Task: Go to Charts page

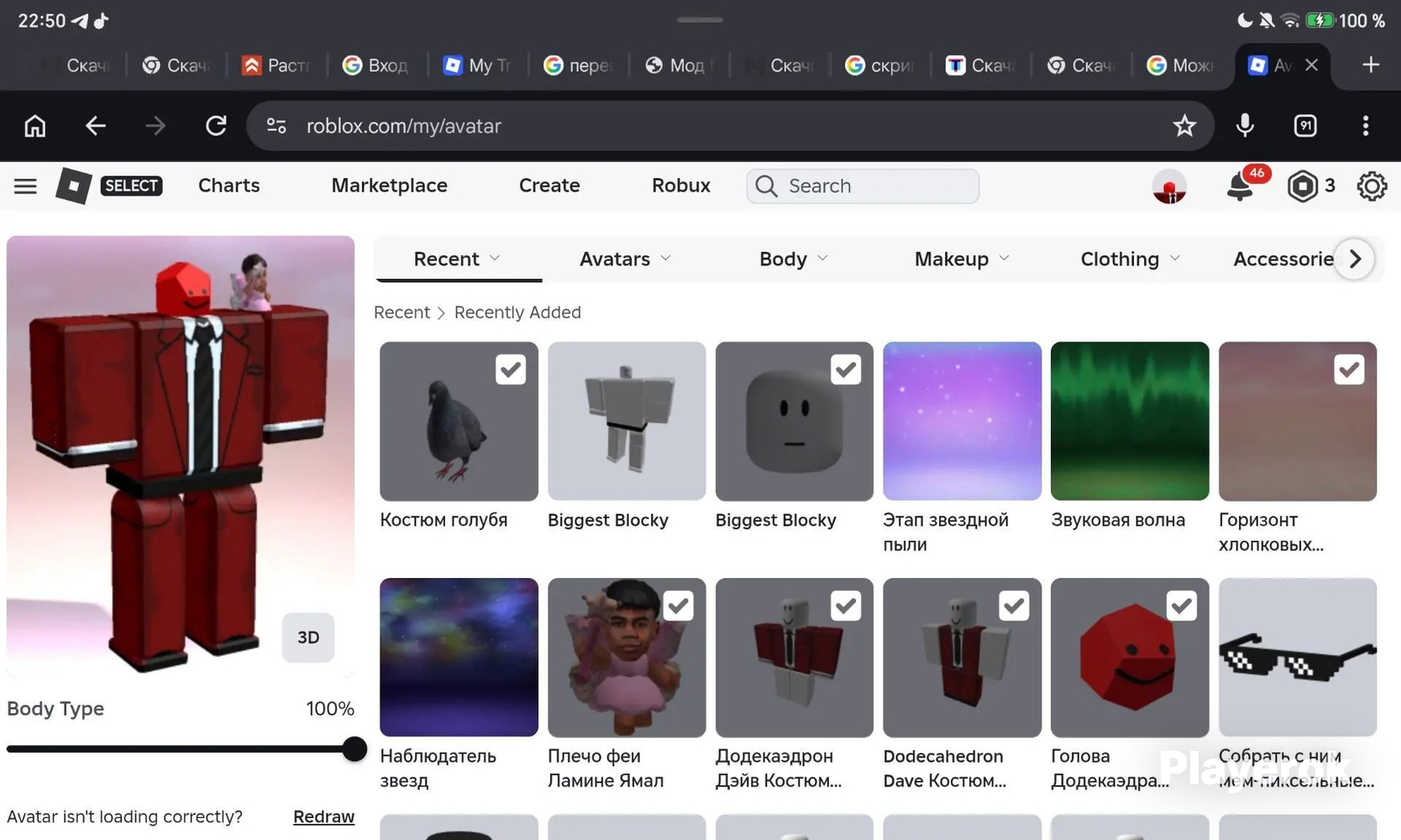Action: (228, 186)
